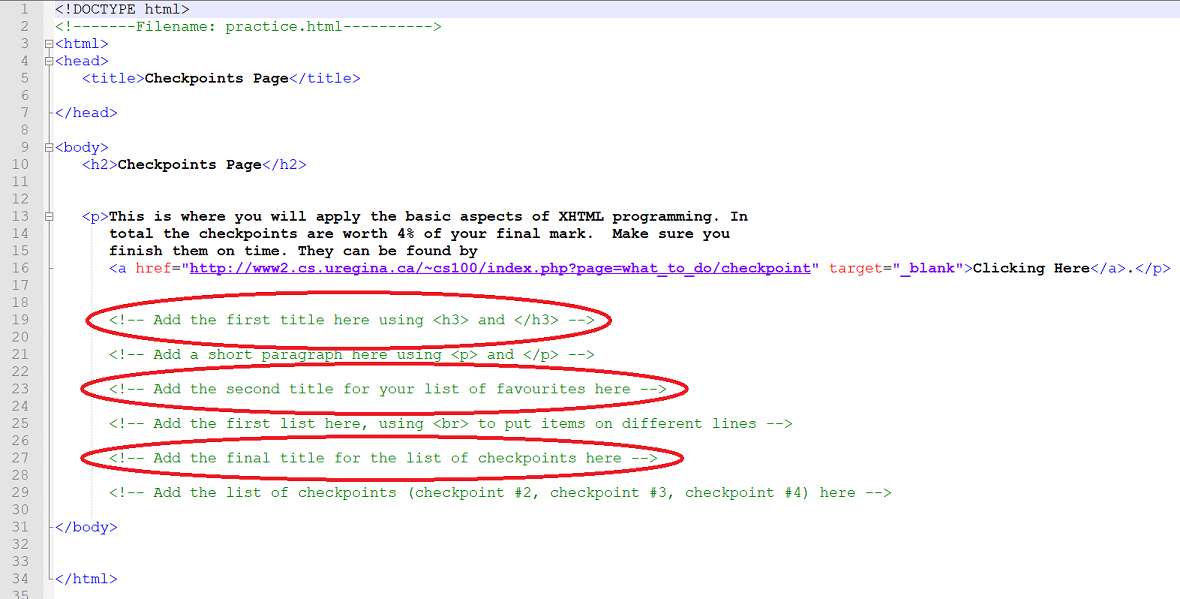This screenshot has width=1180, height=599.
Task: Click the 'Add the list of checkpoints' comment
Action: point(500,494)
